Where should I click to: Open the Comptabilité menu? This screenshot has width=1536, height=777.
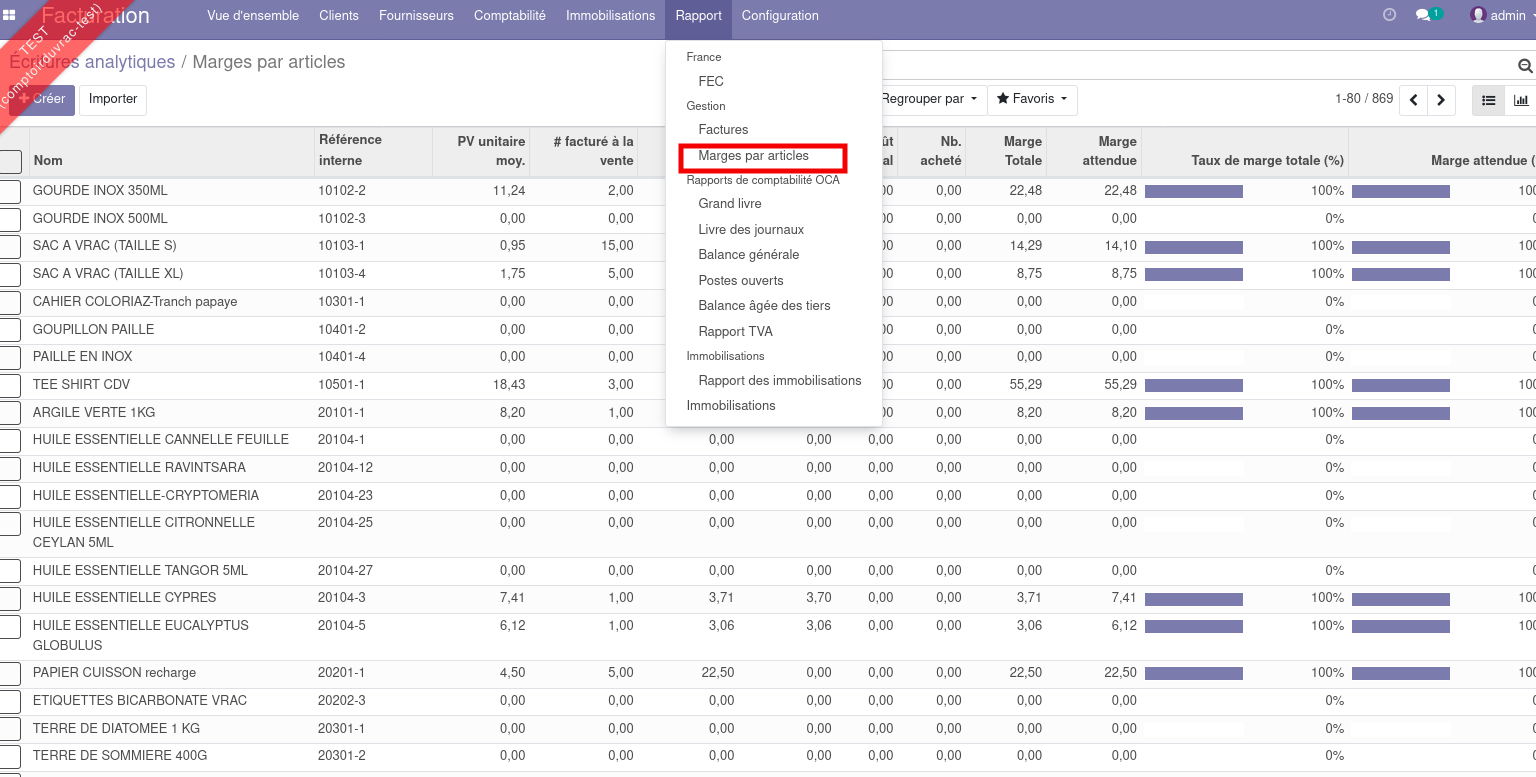(x=509, y=15)
